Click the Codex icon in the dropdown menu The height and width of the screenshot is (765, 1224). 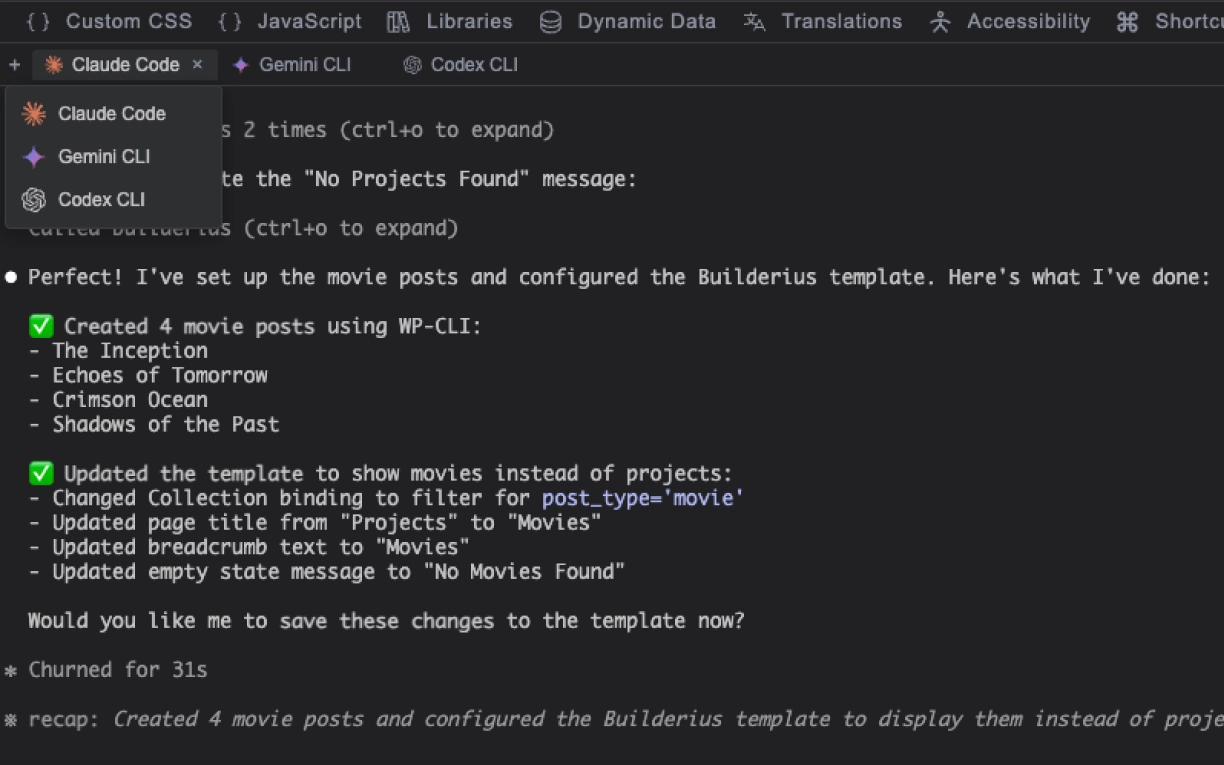coord(34,200)
